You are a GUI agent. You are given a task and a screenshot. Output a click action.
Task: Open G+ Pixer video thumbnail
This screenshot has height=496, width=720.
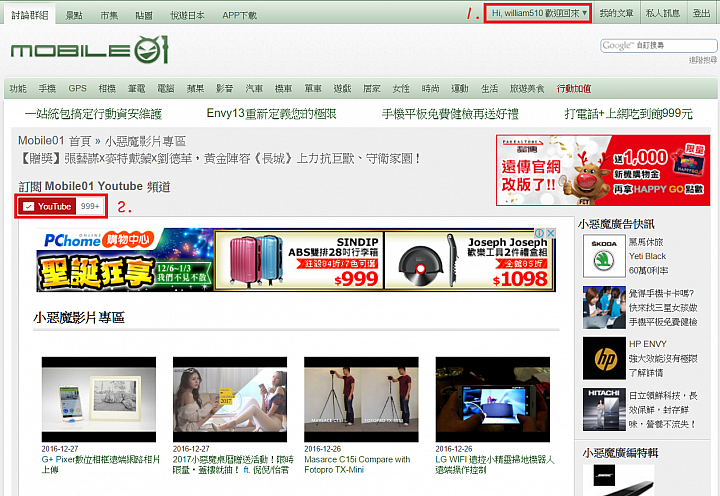click(x=99, y=400)
